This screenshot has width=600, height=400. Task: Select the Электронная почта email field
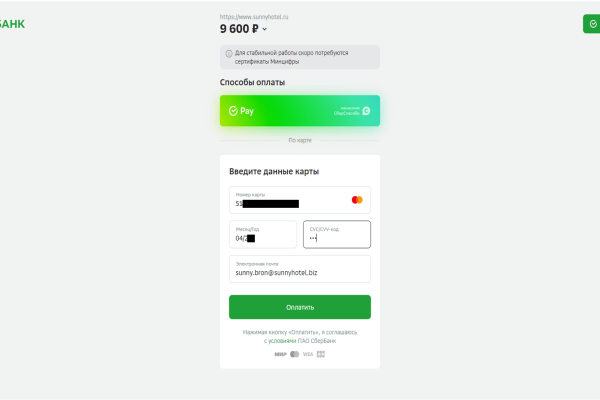pyautogui.click(x=299, y=269)
